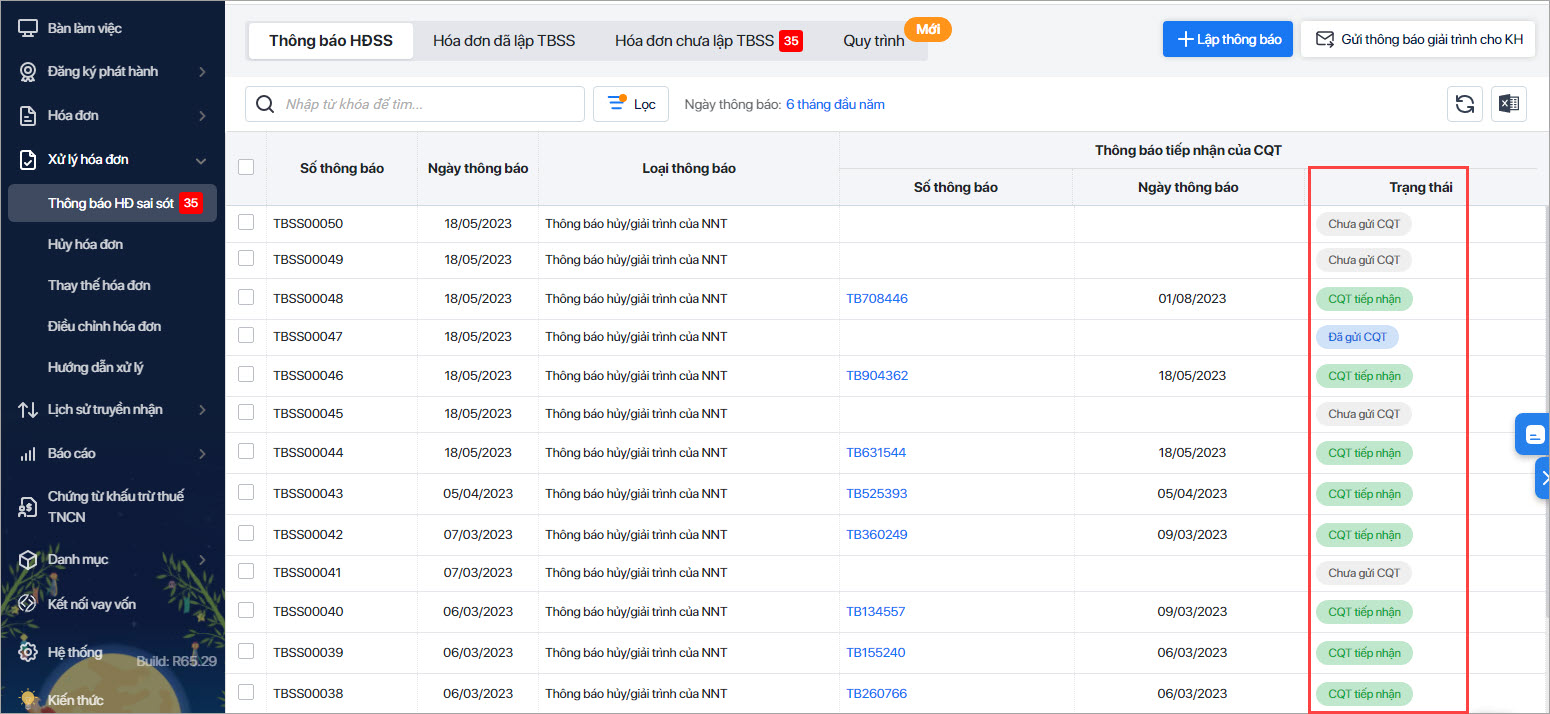Click the refresh data icon
Image resolution: width=1550 pixels, height=714 pixels.
pos(1465,104)
